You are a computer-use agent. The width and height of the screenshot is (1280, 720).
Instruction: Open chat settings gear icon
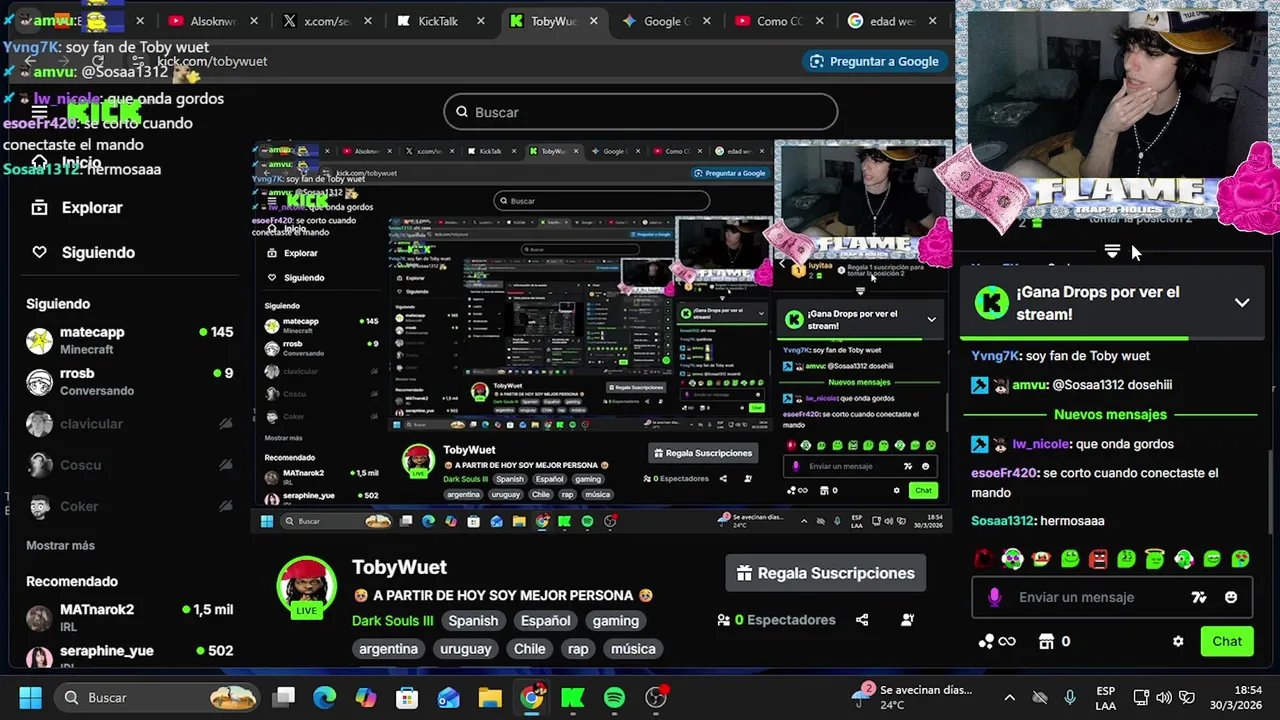pos(1178,641)
